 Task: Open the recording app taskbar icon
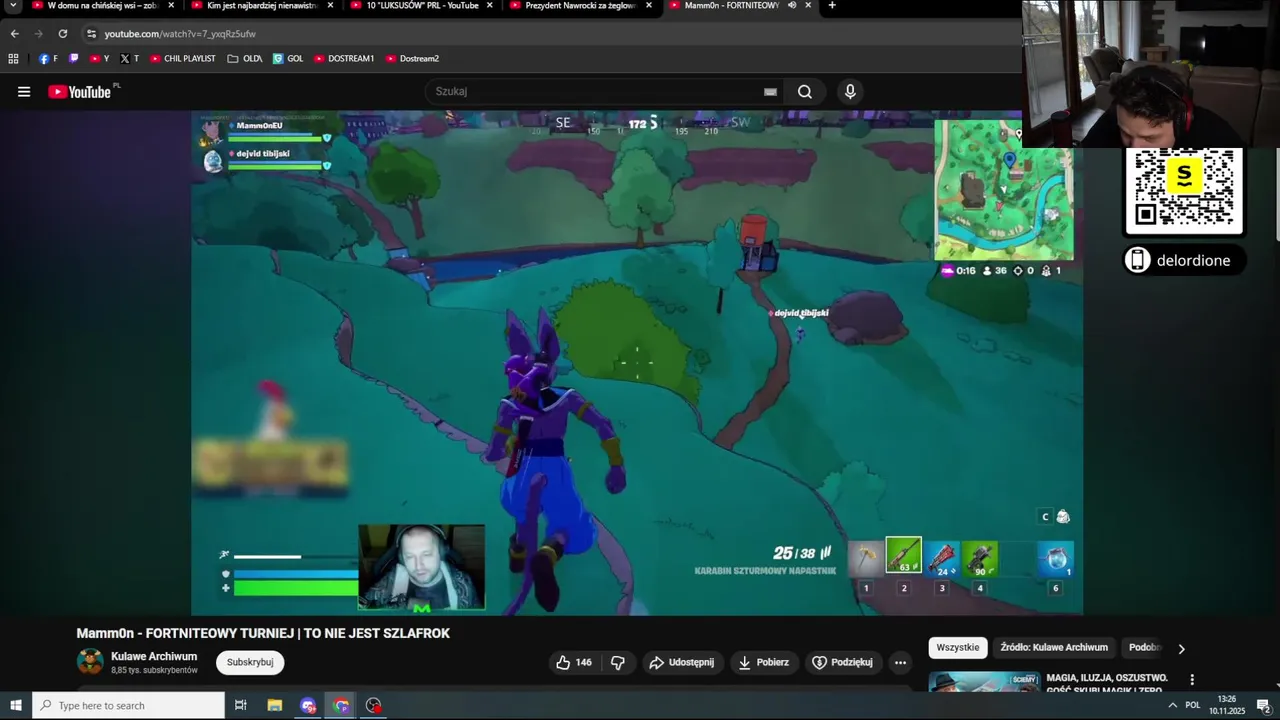click(x=374, y=706)
